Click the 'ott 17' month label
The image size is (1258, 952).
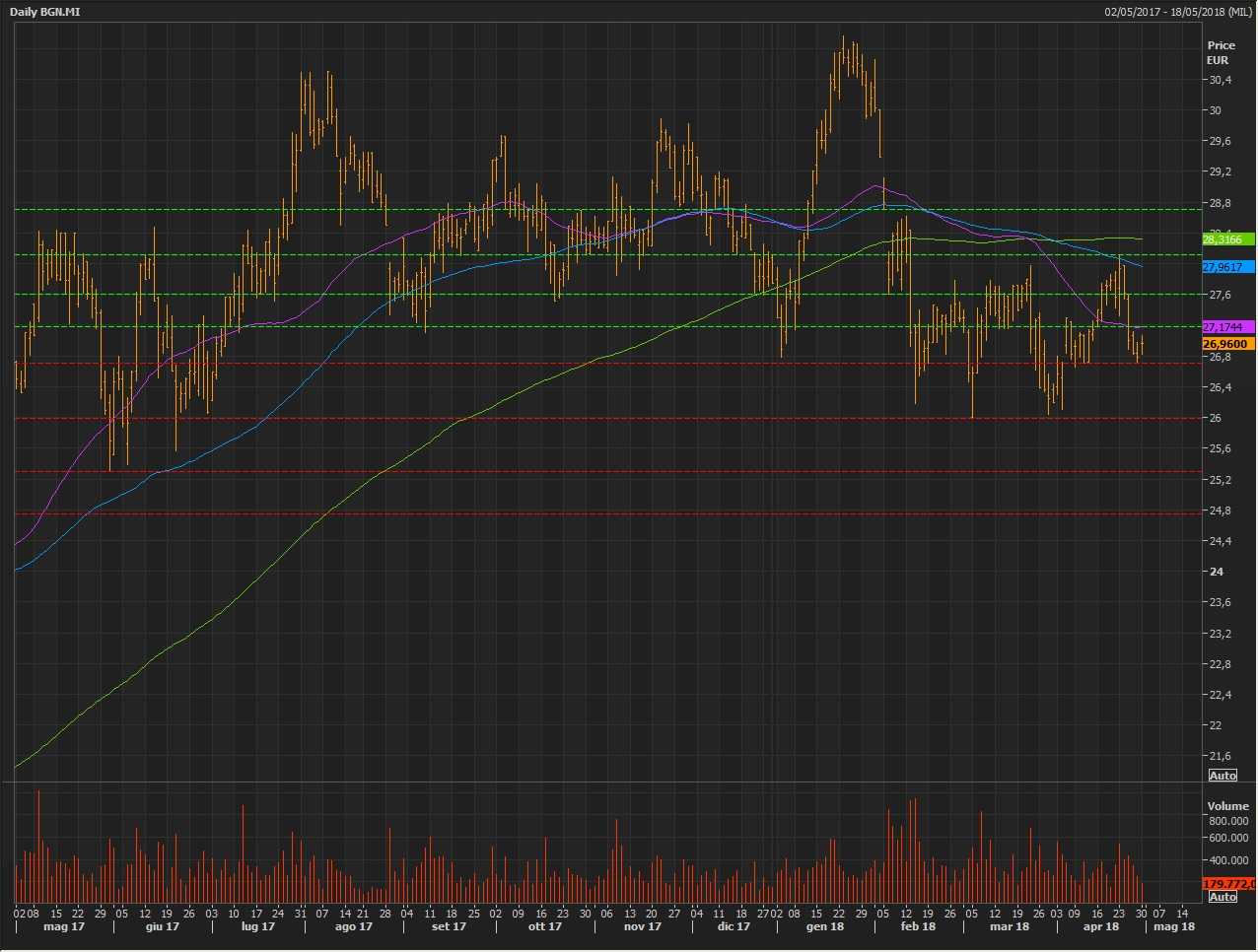coord(544,926)
